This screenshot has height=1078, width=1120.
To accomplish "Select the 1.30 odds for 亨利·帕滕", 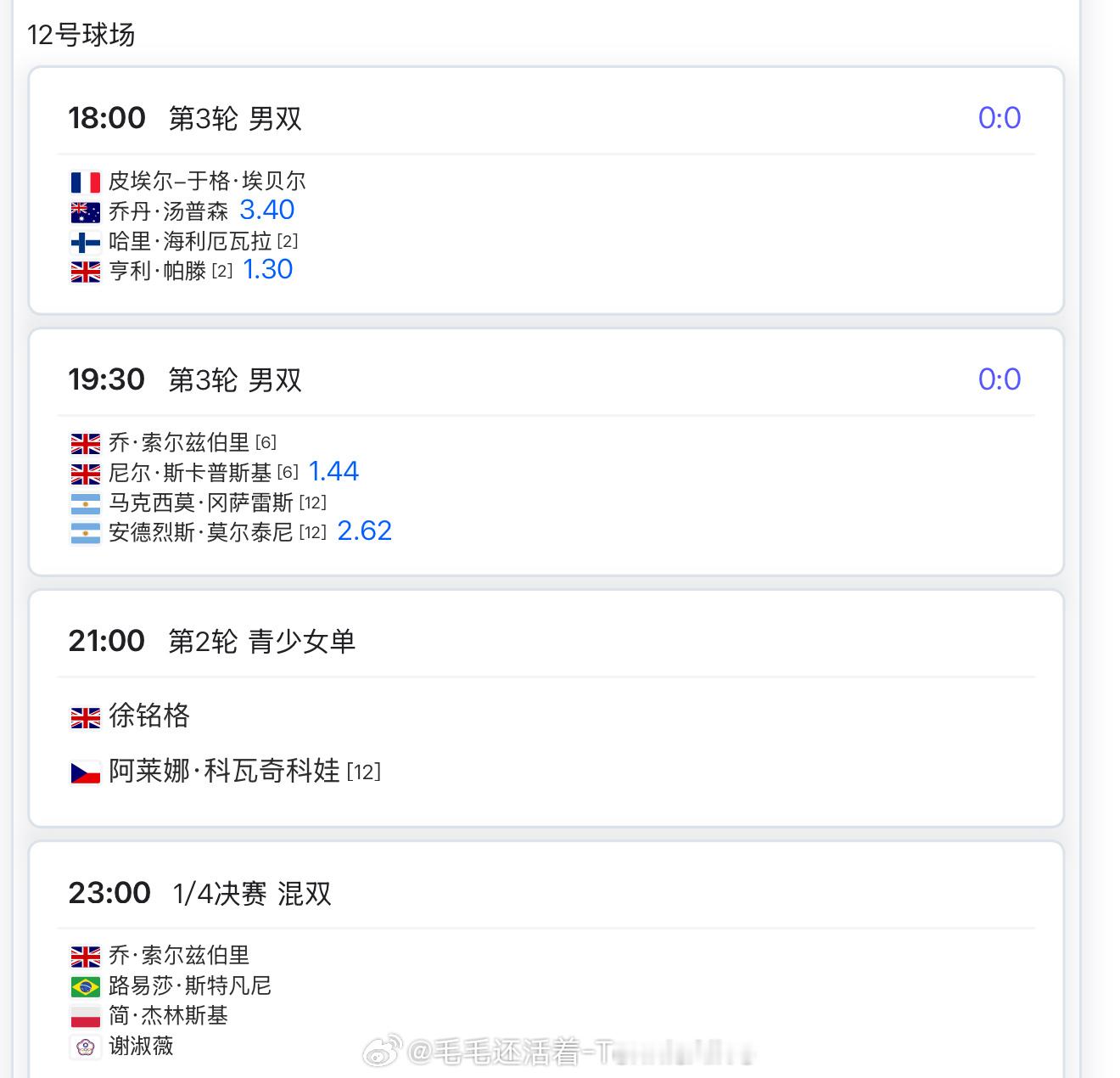I will pyautogui.click(x=268, y=270).
